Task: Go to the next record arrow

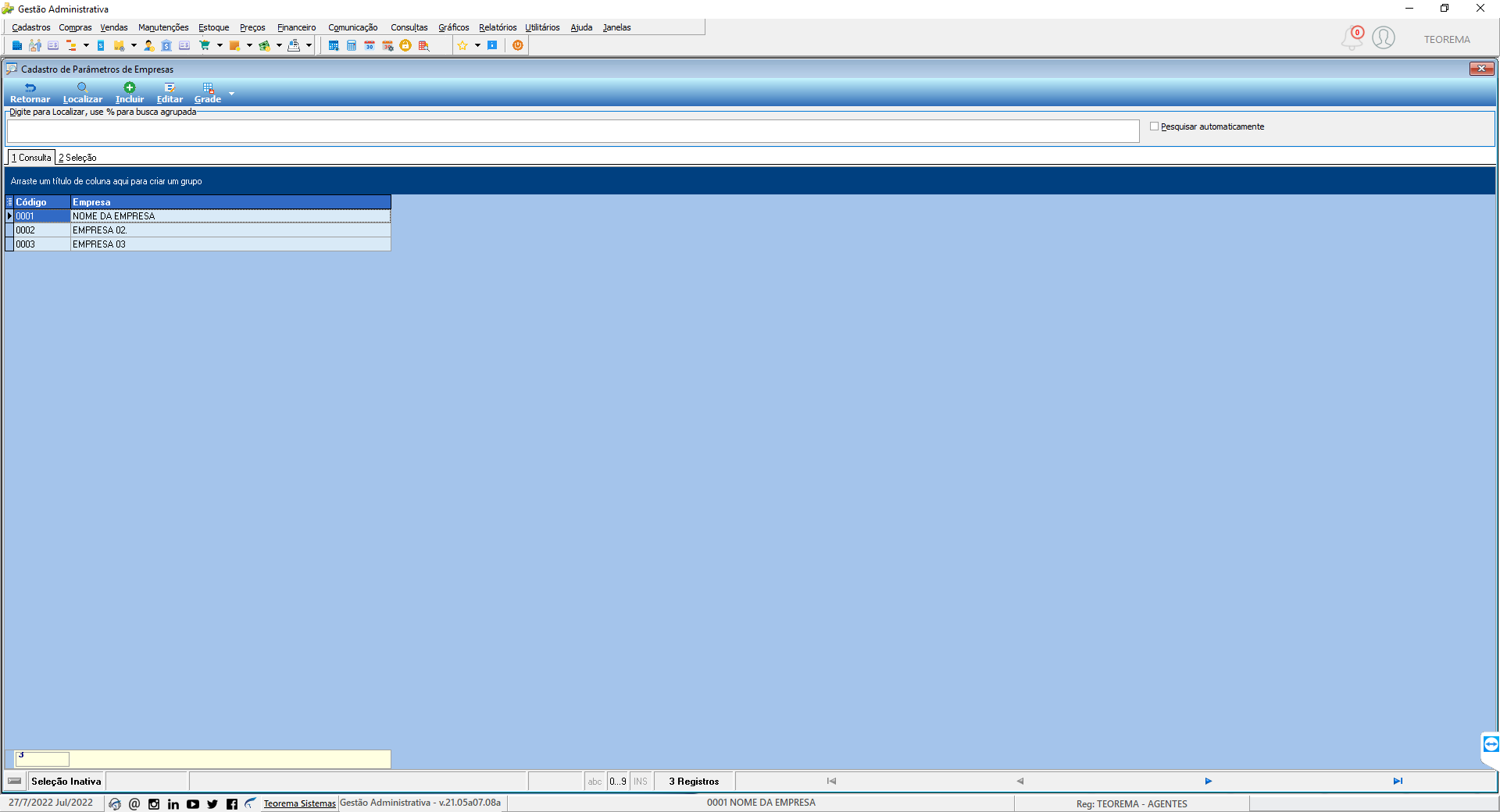Action: (x=1208, y=782)
